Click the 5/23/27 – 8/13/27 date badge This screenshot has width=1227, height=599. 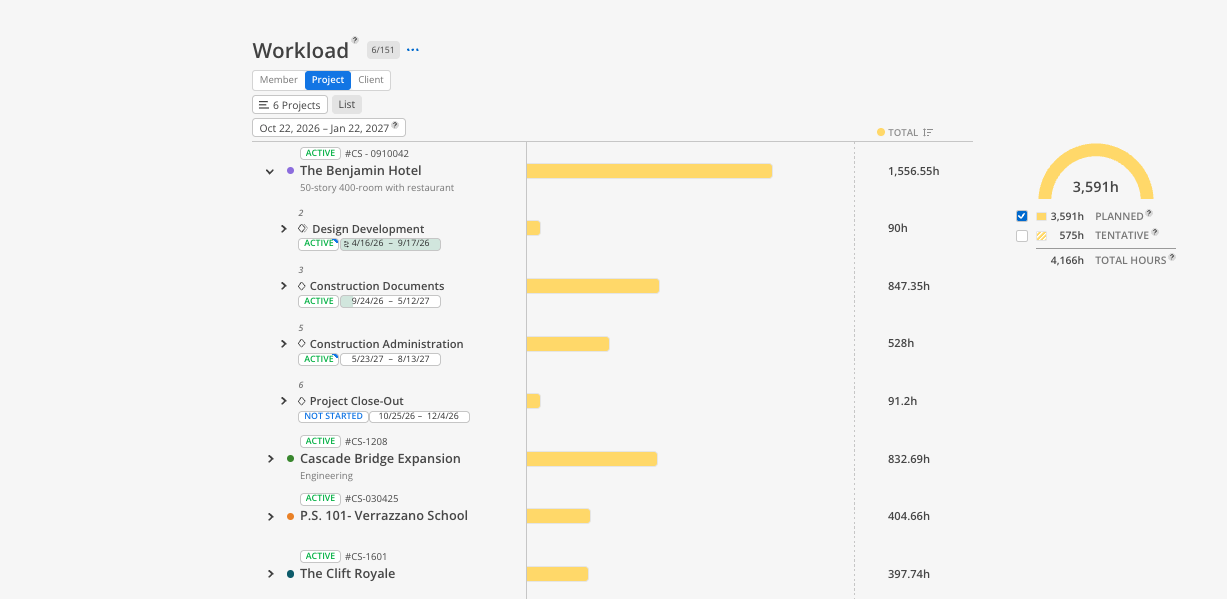[390, 359]
